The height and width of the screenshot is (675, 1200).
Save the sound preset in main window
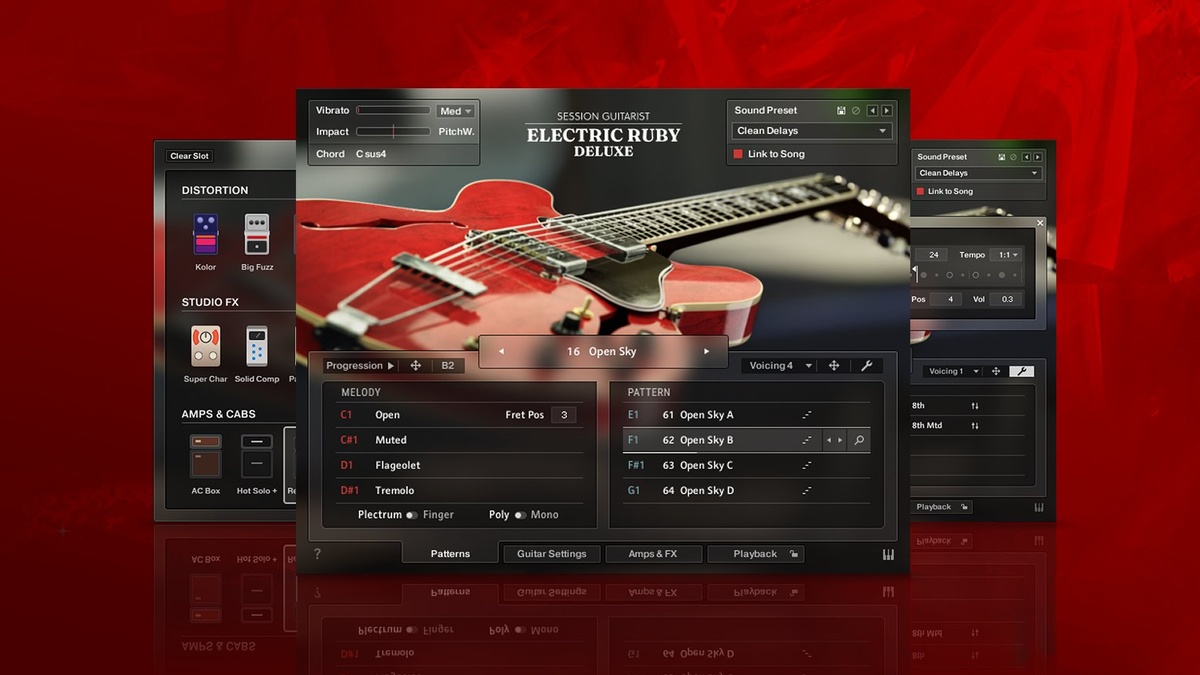[x=842, y=110]
